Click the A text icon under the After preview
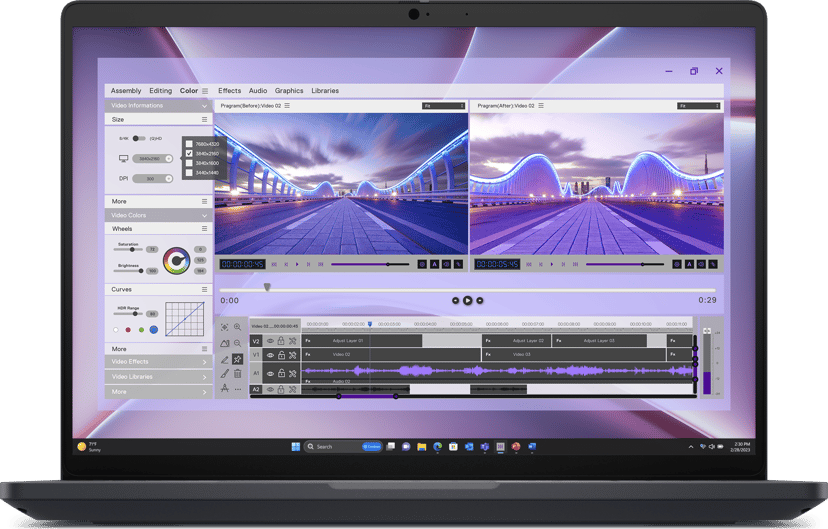Viewport: 828px width, 529px height. (x=689, y=264)
